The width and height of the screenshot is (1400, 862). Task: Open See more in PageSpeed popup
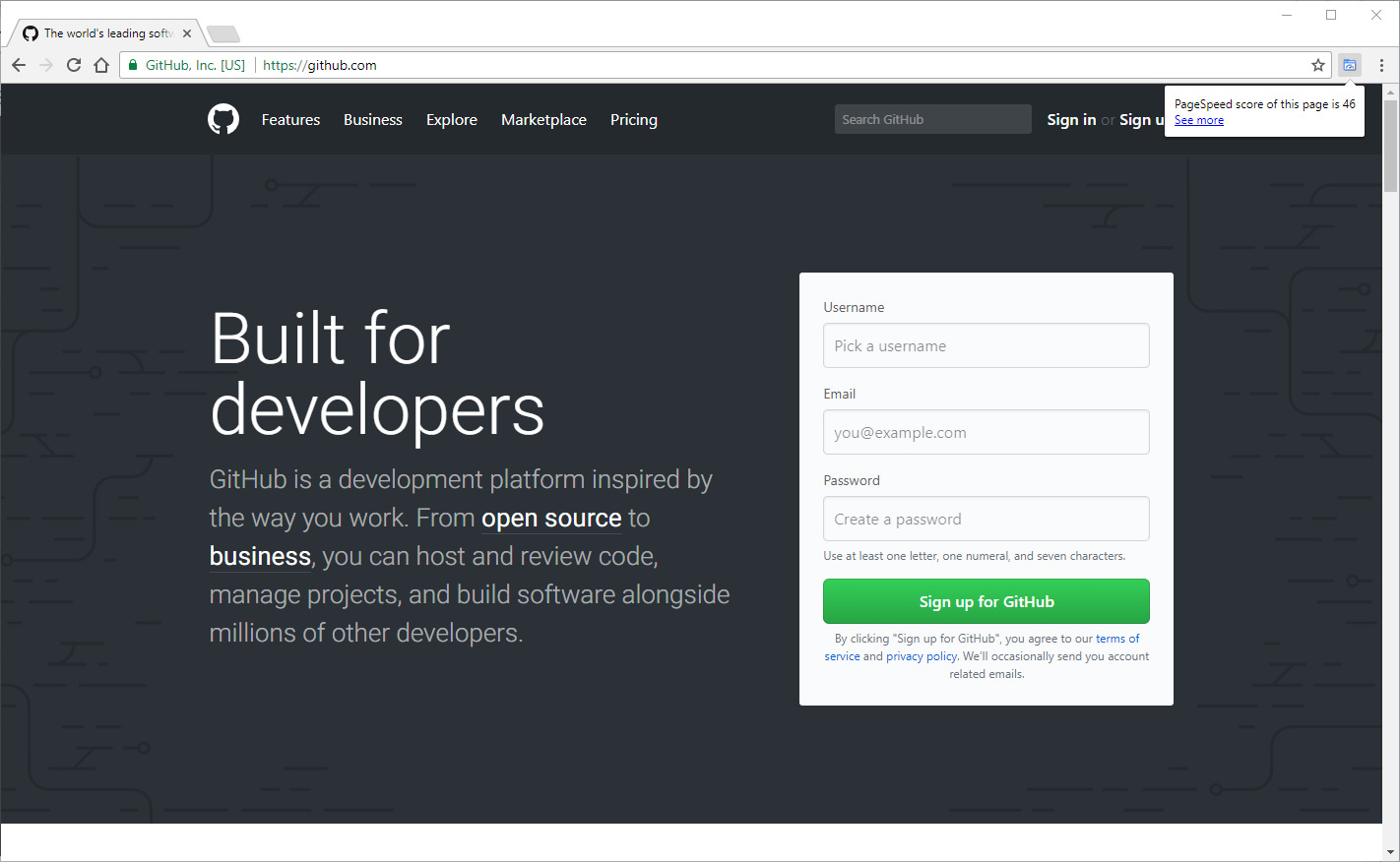tap(1199, 120)
